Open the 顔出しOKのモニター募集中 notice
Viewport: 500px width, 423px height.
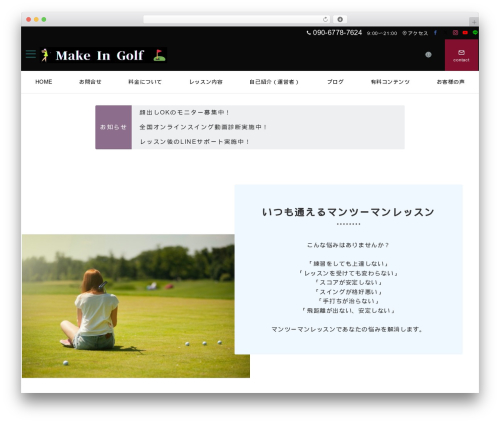tap(184, 113)
